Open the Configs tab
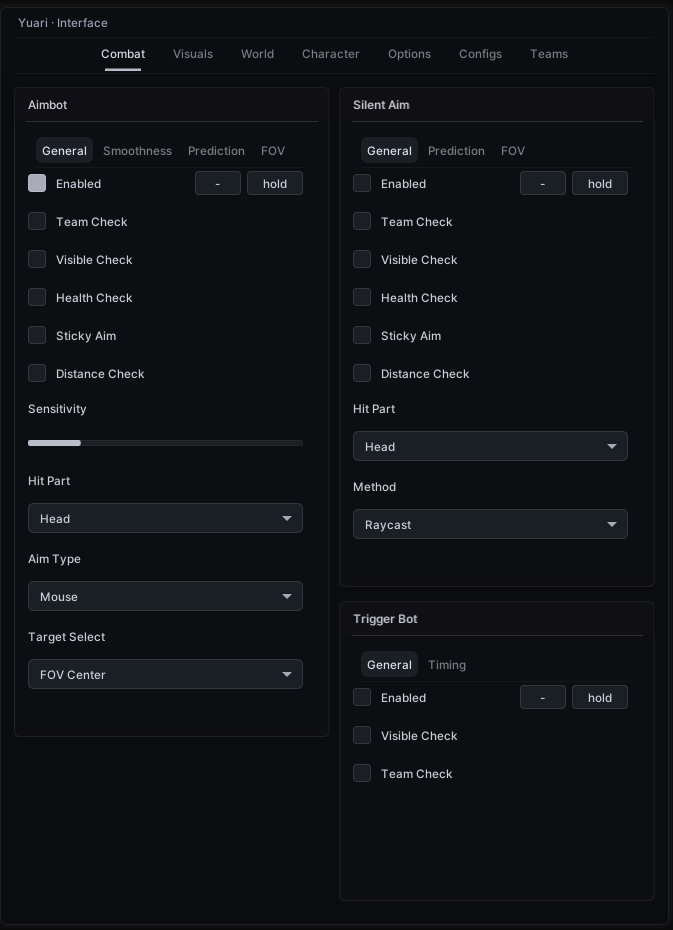The height and width of the screenshot is (930, 673). coord(480,54)
